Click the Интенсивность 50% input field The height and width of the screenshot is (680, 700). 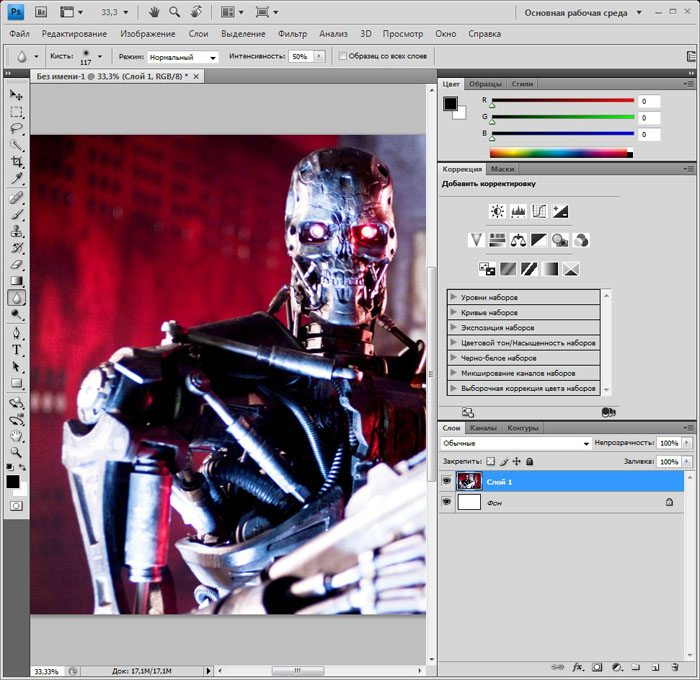[x=299, y=57]
